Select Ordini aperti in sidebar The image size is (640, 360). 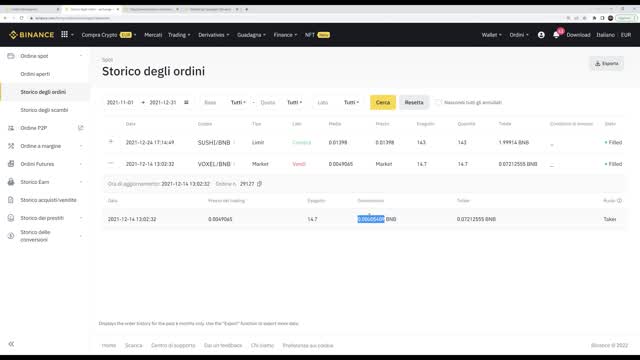[x=35, y=74]
